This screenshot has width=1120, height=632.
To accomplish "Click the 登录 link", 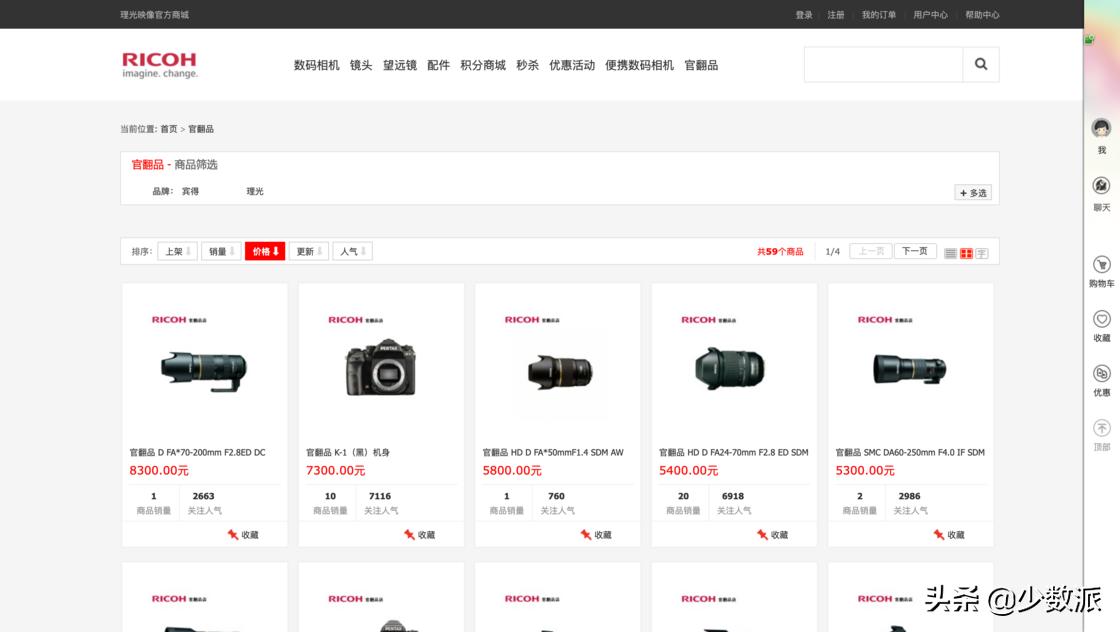I will click(x=804, y=15).
